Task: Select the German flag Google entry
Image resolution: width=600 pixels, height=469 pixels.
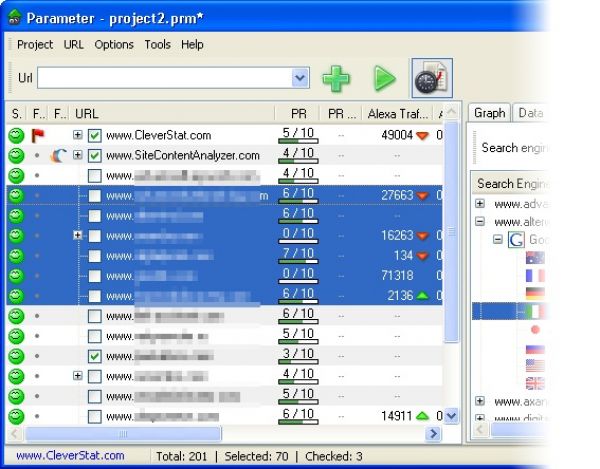Action: pyautogui.click(x=535, y=293)
